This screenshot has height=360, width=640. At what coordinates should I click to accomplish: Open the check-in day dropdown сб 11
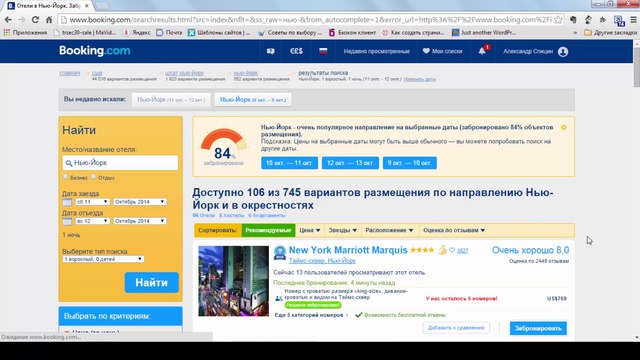(92, 202)
